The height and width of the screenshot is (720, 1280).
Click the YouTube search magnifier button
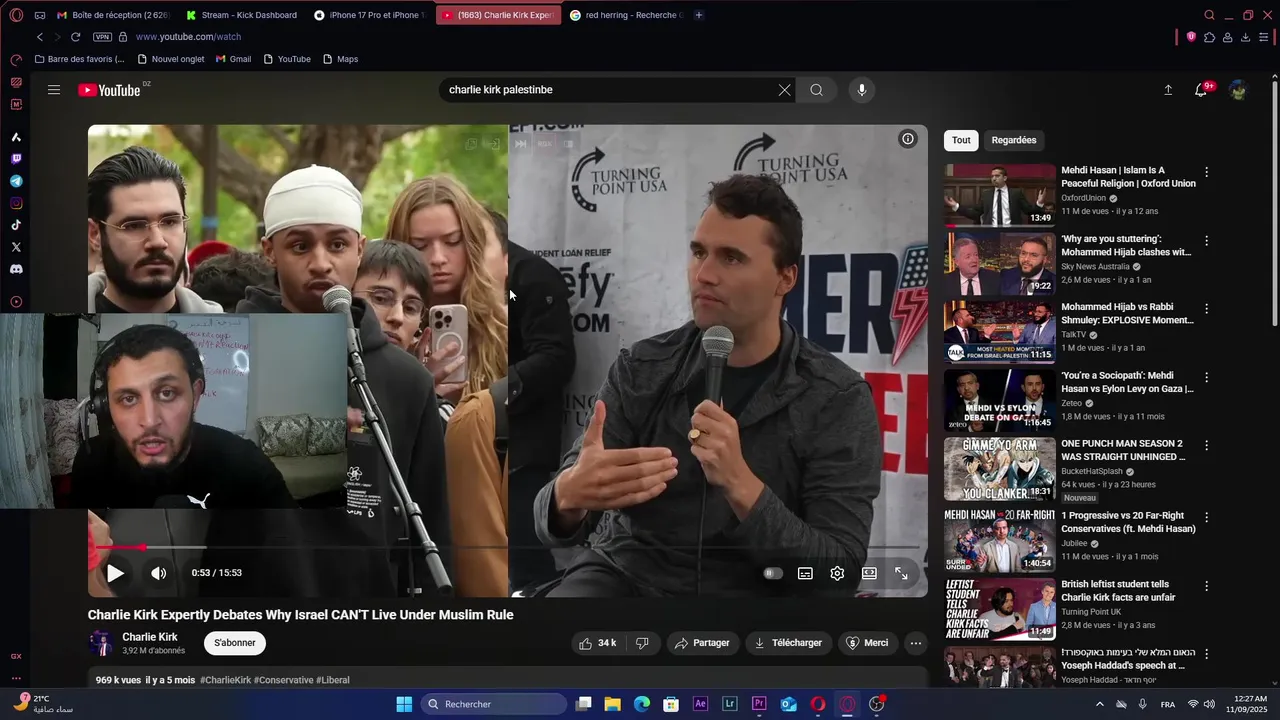coord(817,90)
